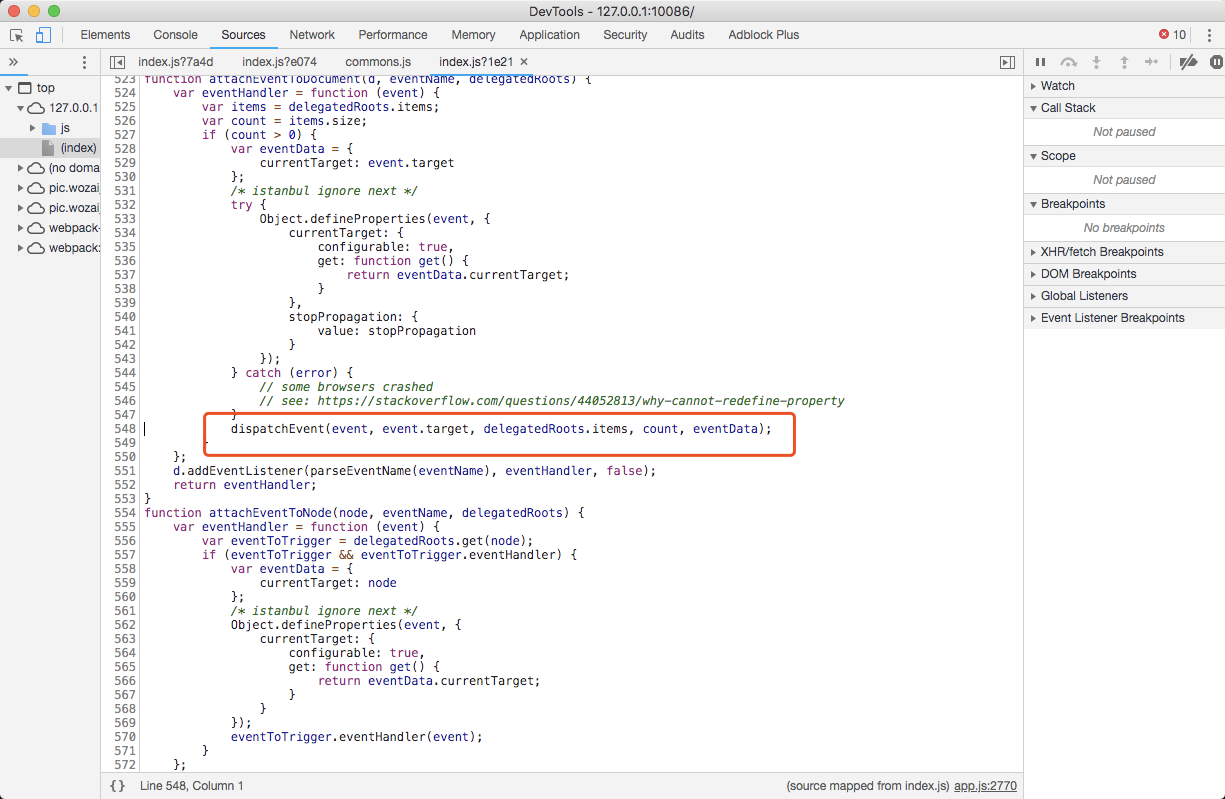
Task: Expand the js folder
Action: click(33, 128)
